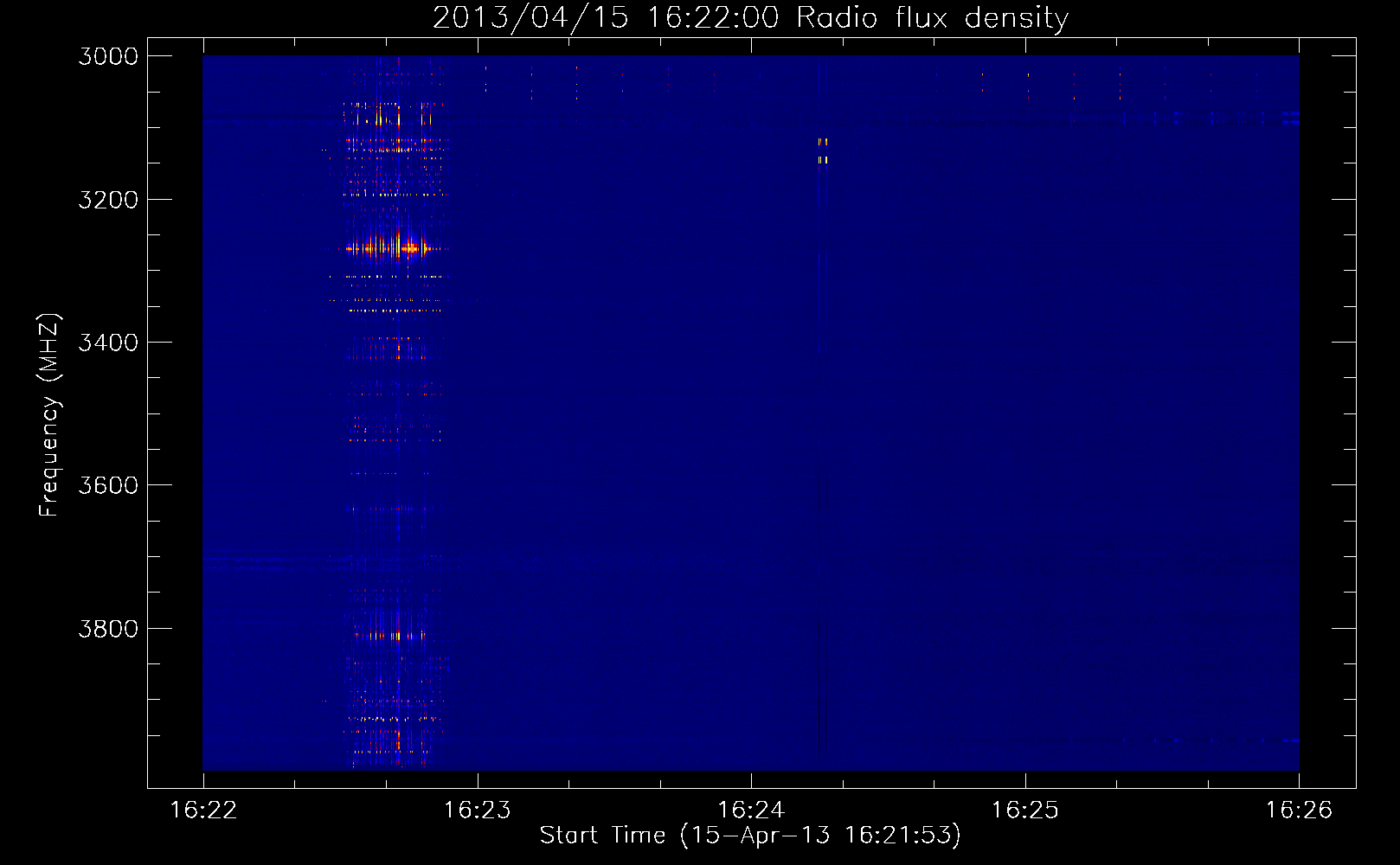Screen dimensions: 1400x865
Task: Click the 'Start Time (15-Apr-13 16:21:53)' x-axis label
Action: pyautogui.click(x=750, y=835)
